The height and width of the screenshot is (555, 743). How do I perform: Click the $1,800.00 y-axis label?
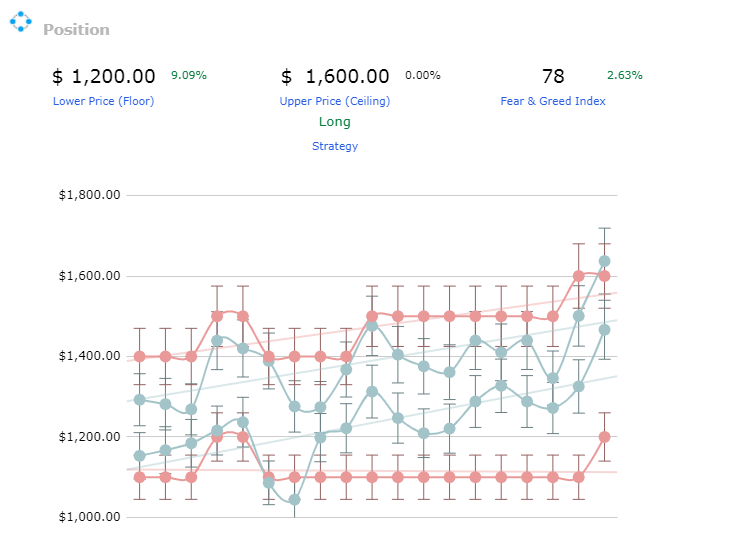(90, 195)
